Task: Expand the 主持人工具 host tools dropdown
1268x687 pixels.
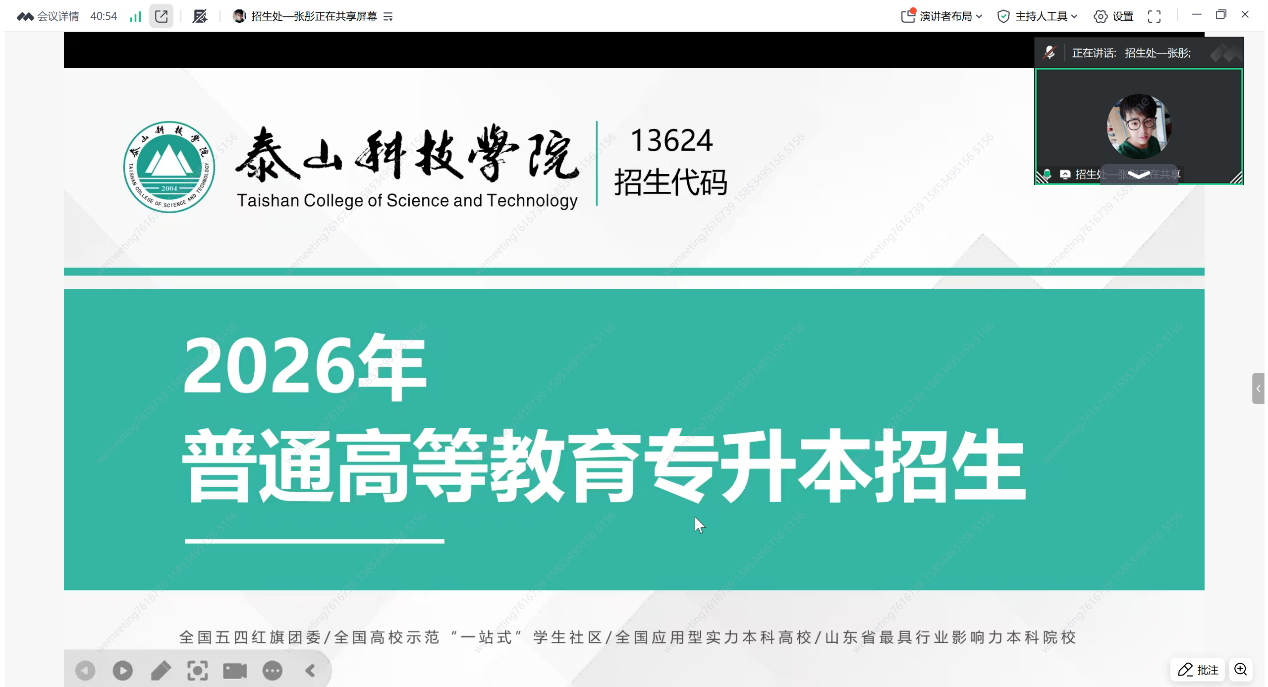Action: [1038, 16]
